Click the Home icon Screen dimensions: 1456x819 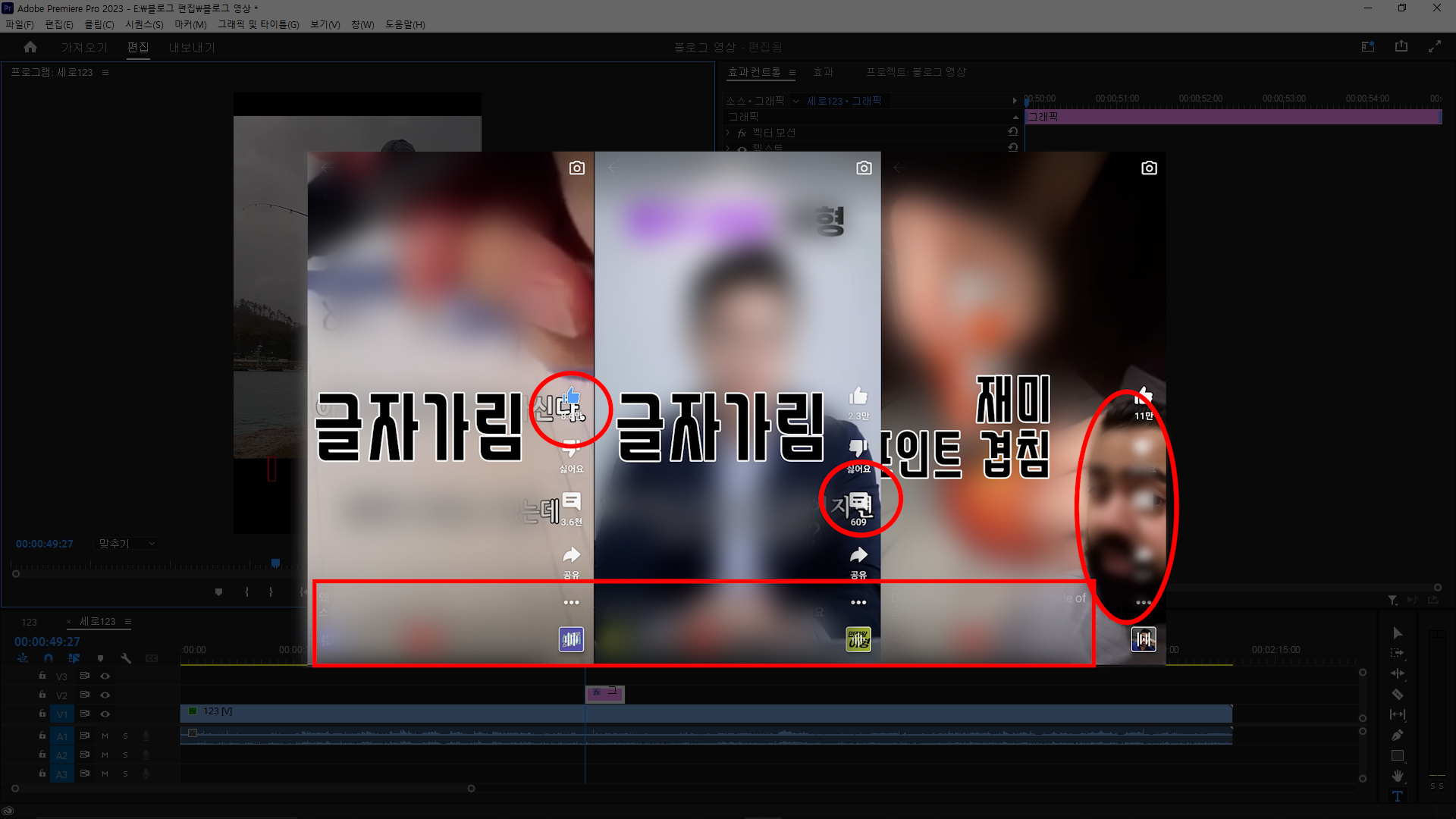[30, 47]
